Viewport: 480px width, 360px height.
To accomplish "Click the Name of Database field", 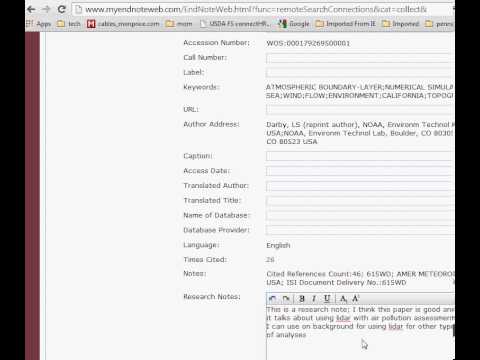I will pyautogui.click(x=360, y=215).
